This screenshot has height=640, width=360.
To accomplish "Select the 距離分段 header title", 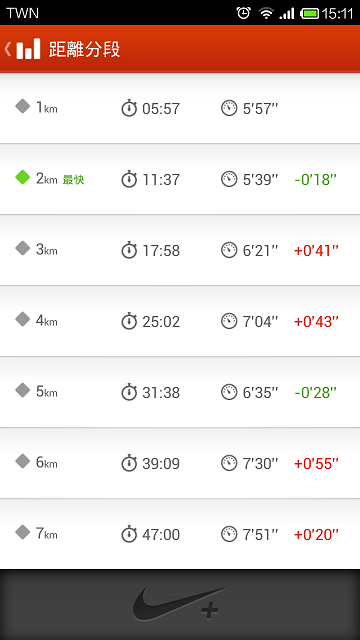I will tap(84, 49).
